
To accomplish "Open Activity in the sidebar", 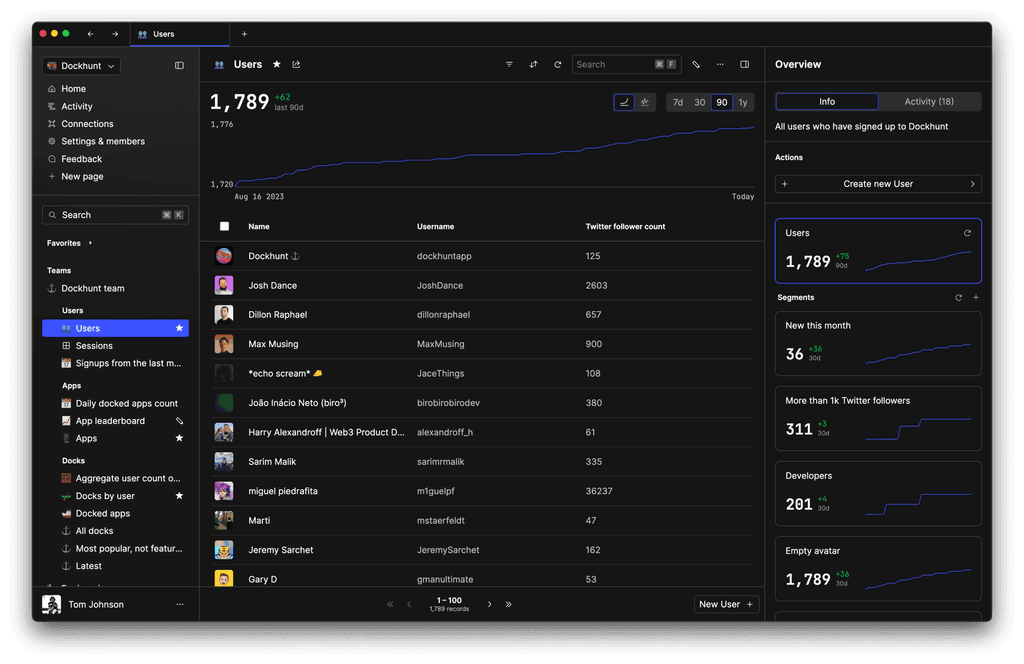I will 76,106.
